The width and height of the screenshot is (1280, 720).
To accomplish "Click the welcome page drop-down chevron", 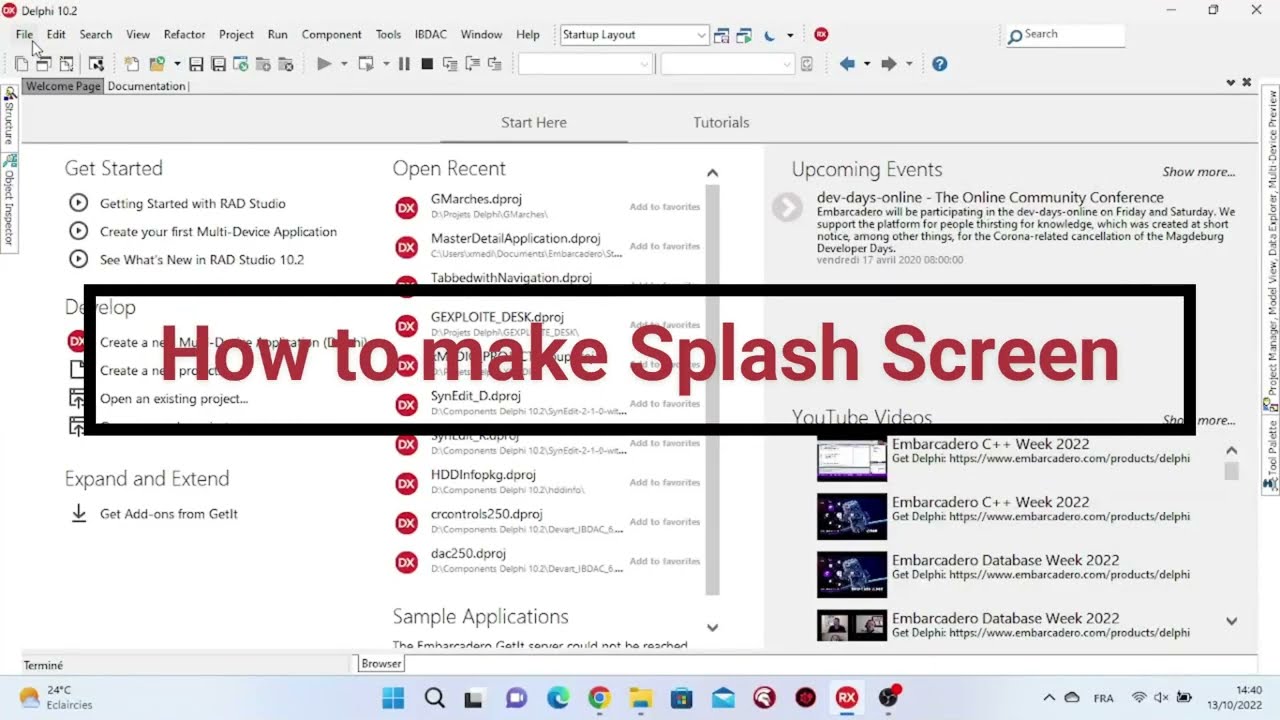I will click(x=1230, y=82).
